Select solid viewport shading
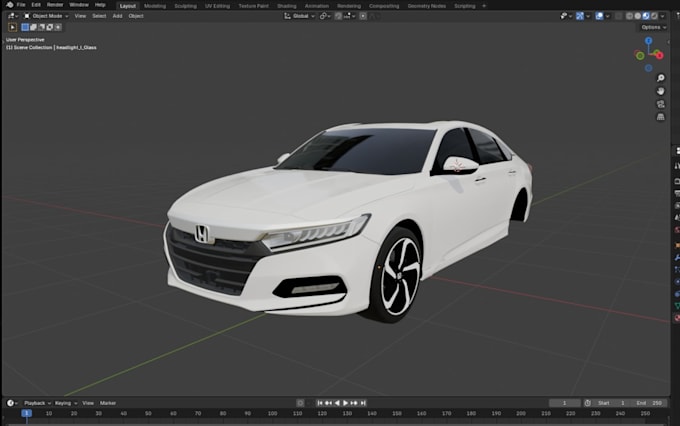This screenshot has width=680, height=426. point(638,16)
